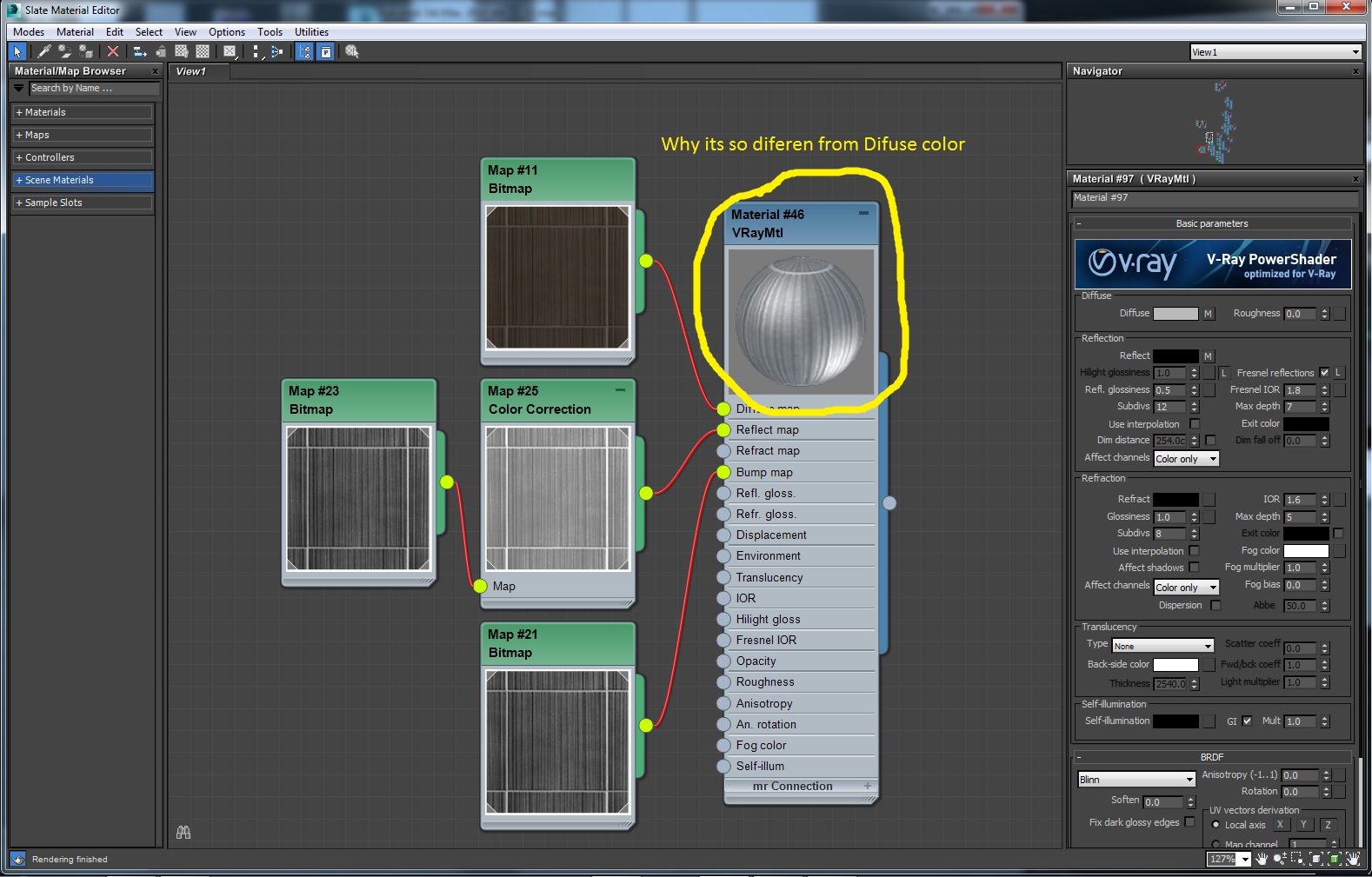Click Zoom Extents icon
The image size is (1372, 877).
point(1316,859)
